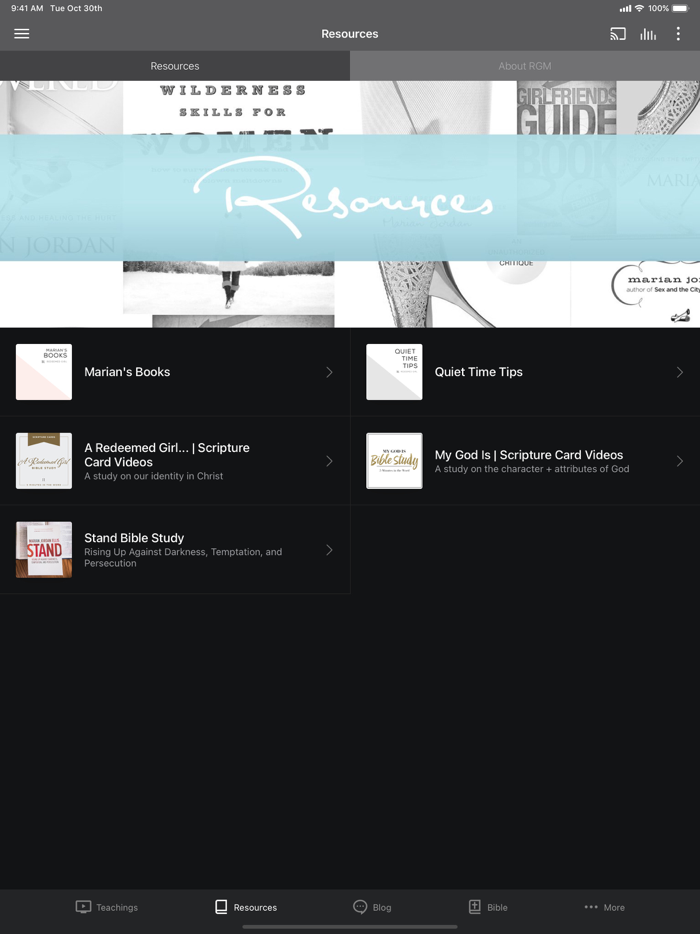Tap the 'A study on our identity in Christ' subtitle
This screenshot has width=700, height=934.
[x=154, y=476]
